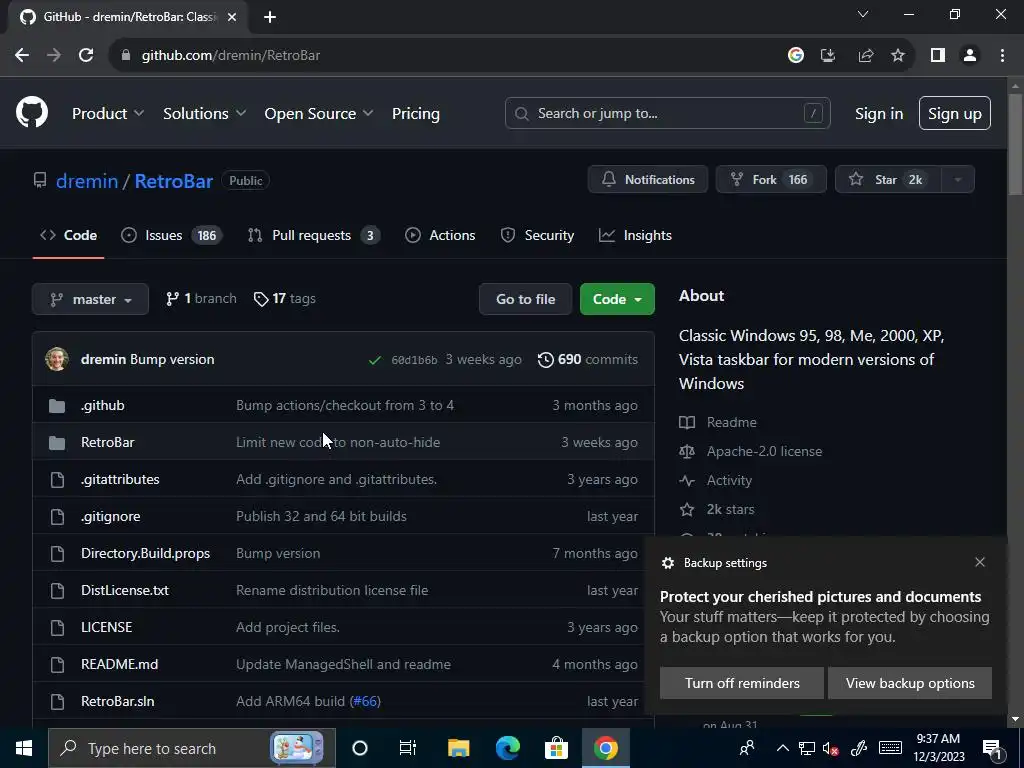Screen dimensions: 1024x768
Task: Show hidden system tray icons
Action: [782, 748]
